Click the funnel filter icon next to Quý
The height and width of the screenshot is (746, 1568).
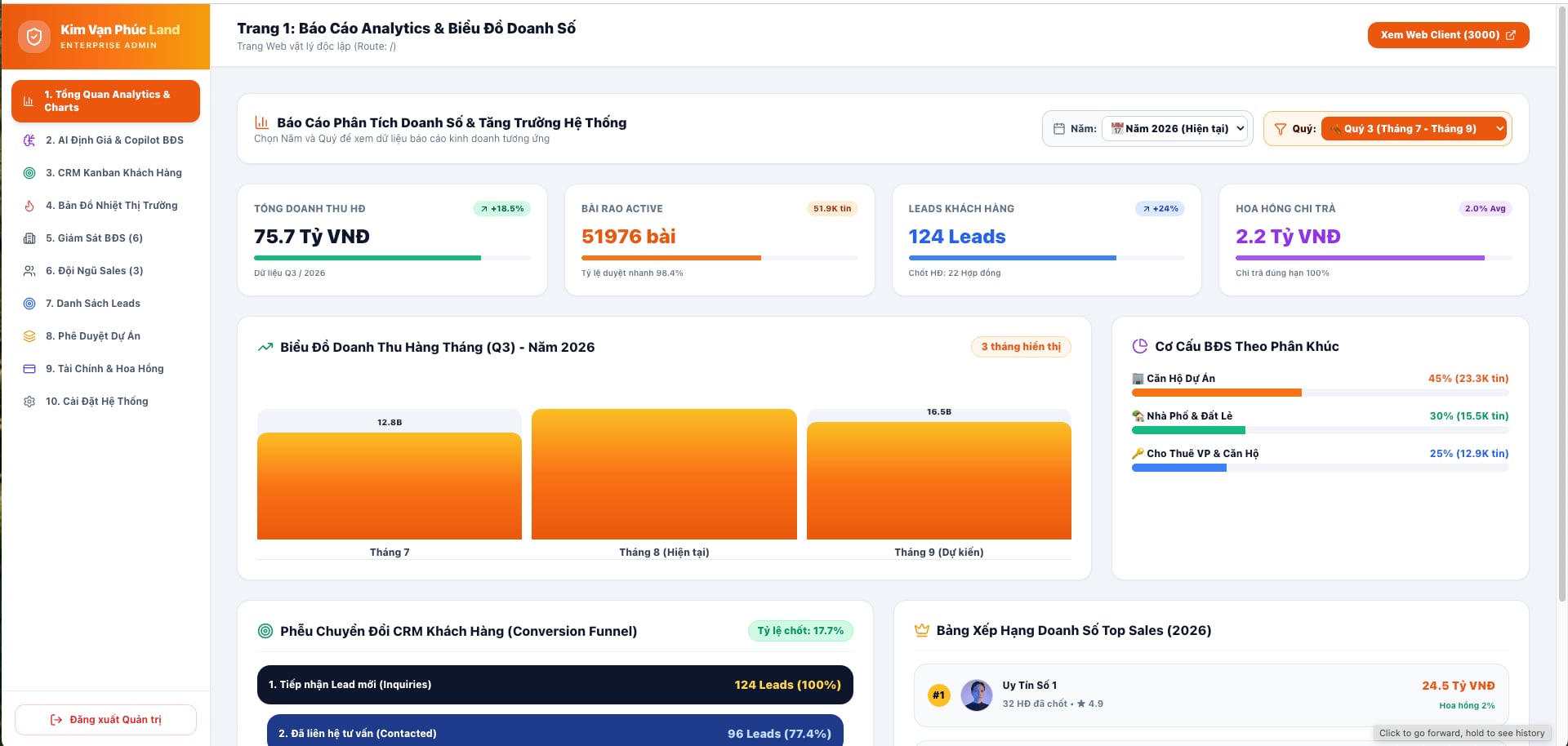pyautogui.click(x=1281, y=129)
